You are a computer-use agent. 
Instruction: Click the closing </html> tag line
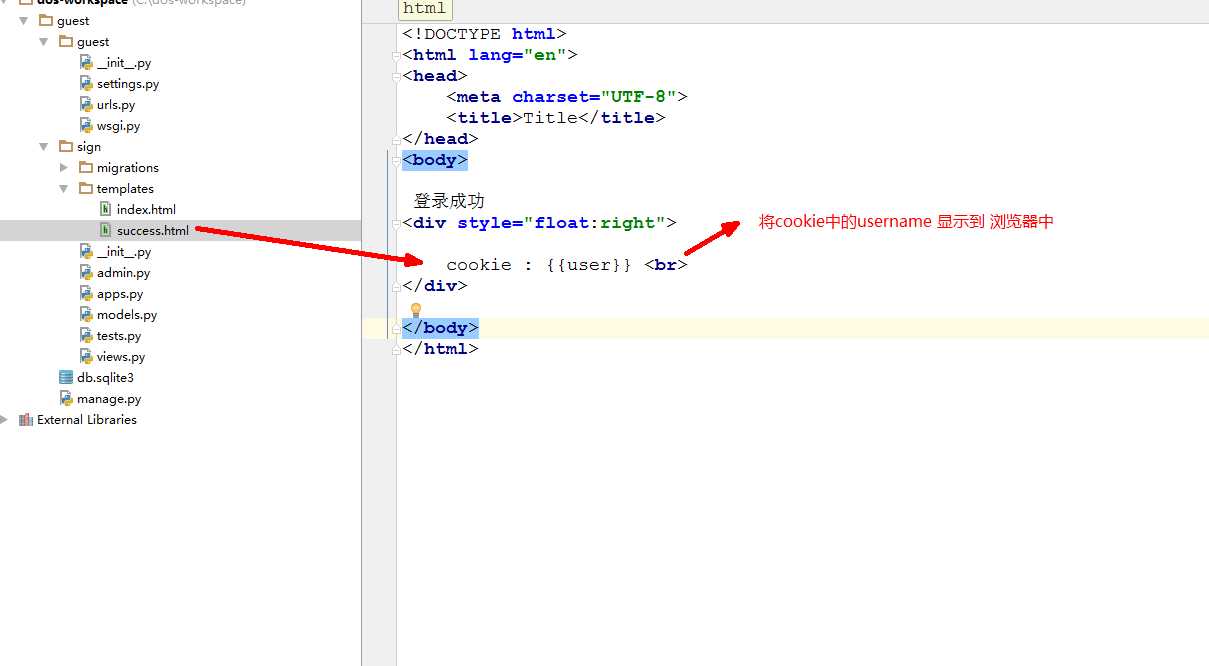[440, 349]
